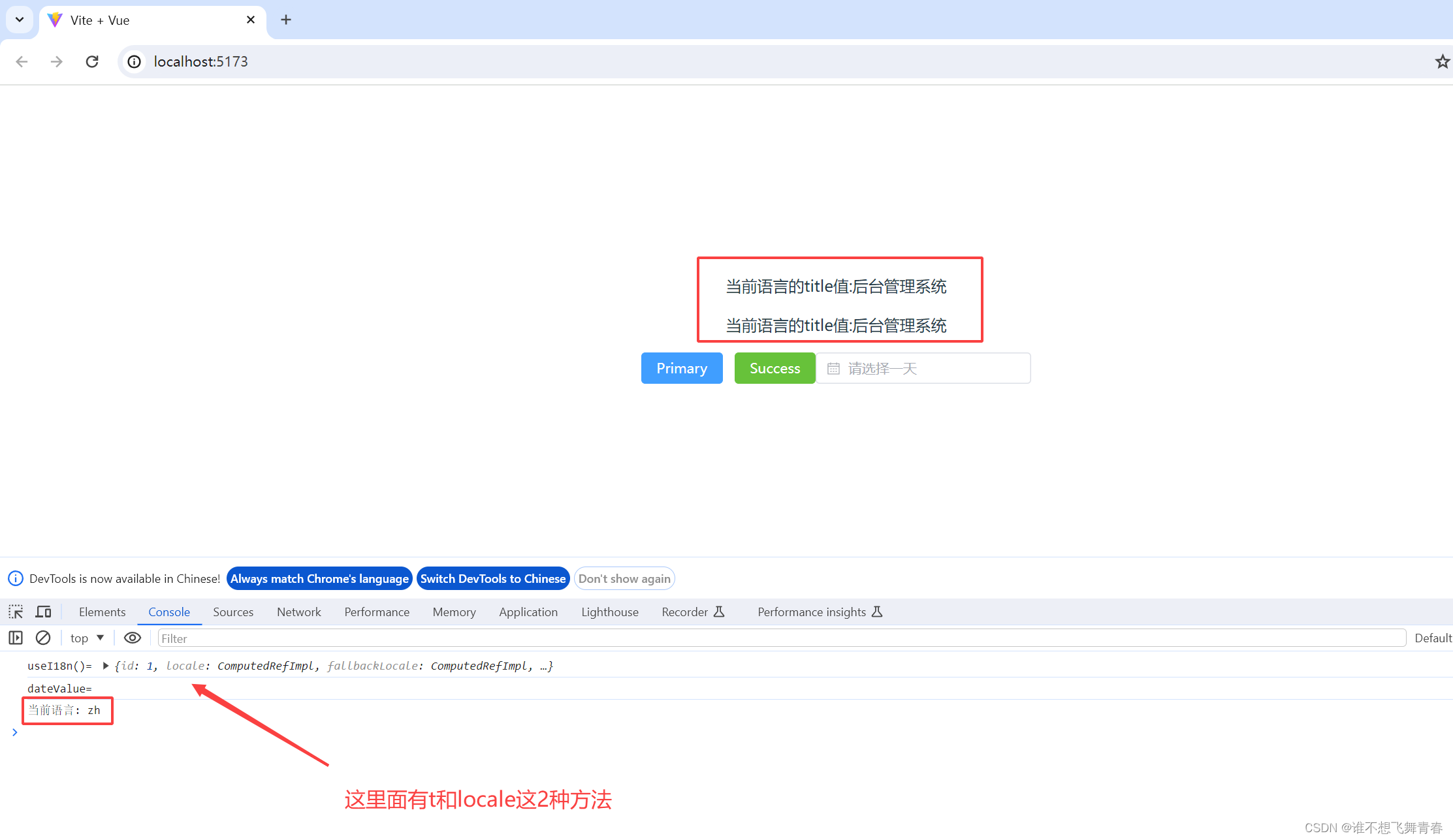The width and height of the screenshot is (1453, 840).
Task: Click the green Success button
Action: (x=774, y=368)
